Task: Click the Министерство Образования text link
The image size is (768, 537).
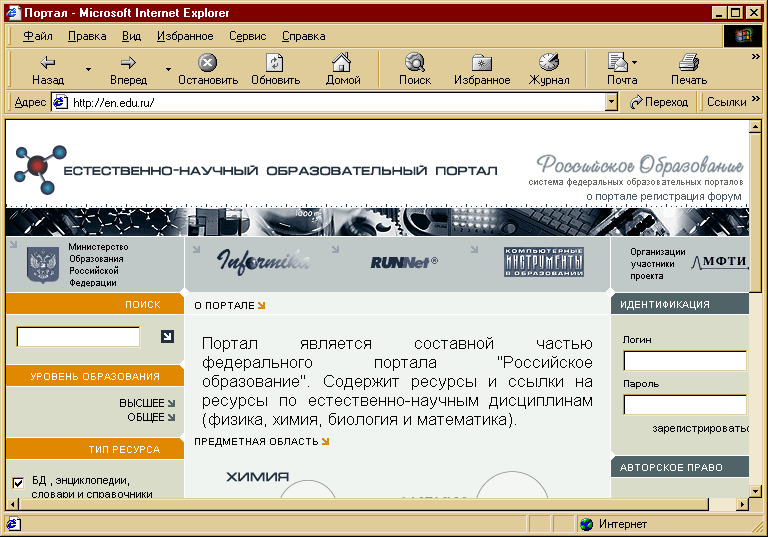Action: pos(98,265)
